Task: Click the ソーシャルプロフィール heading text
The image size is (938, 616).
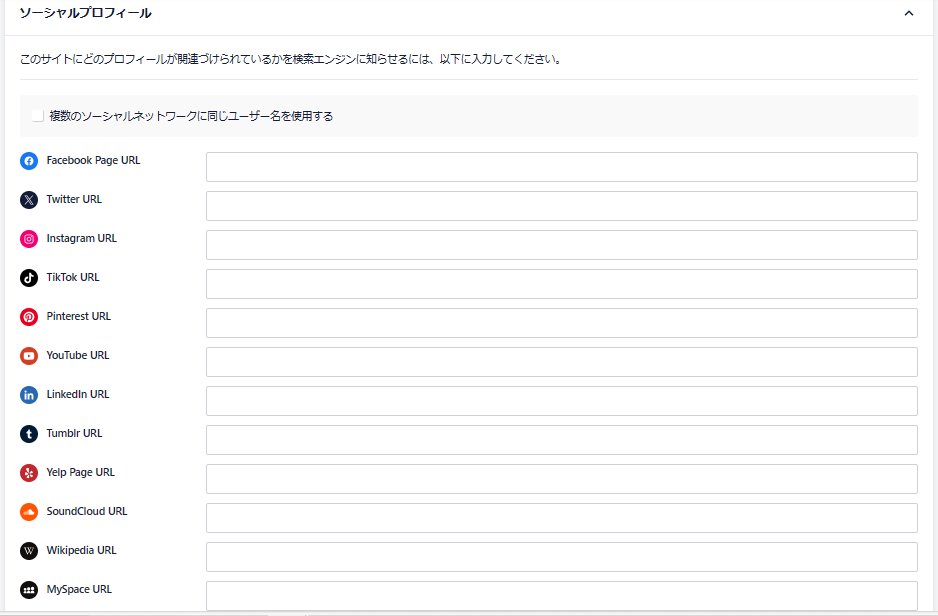Action: pos(86,13)
